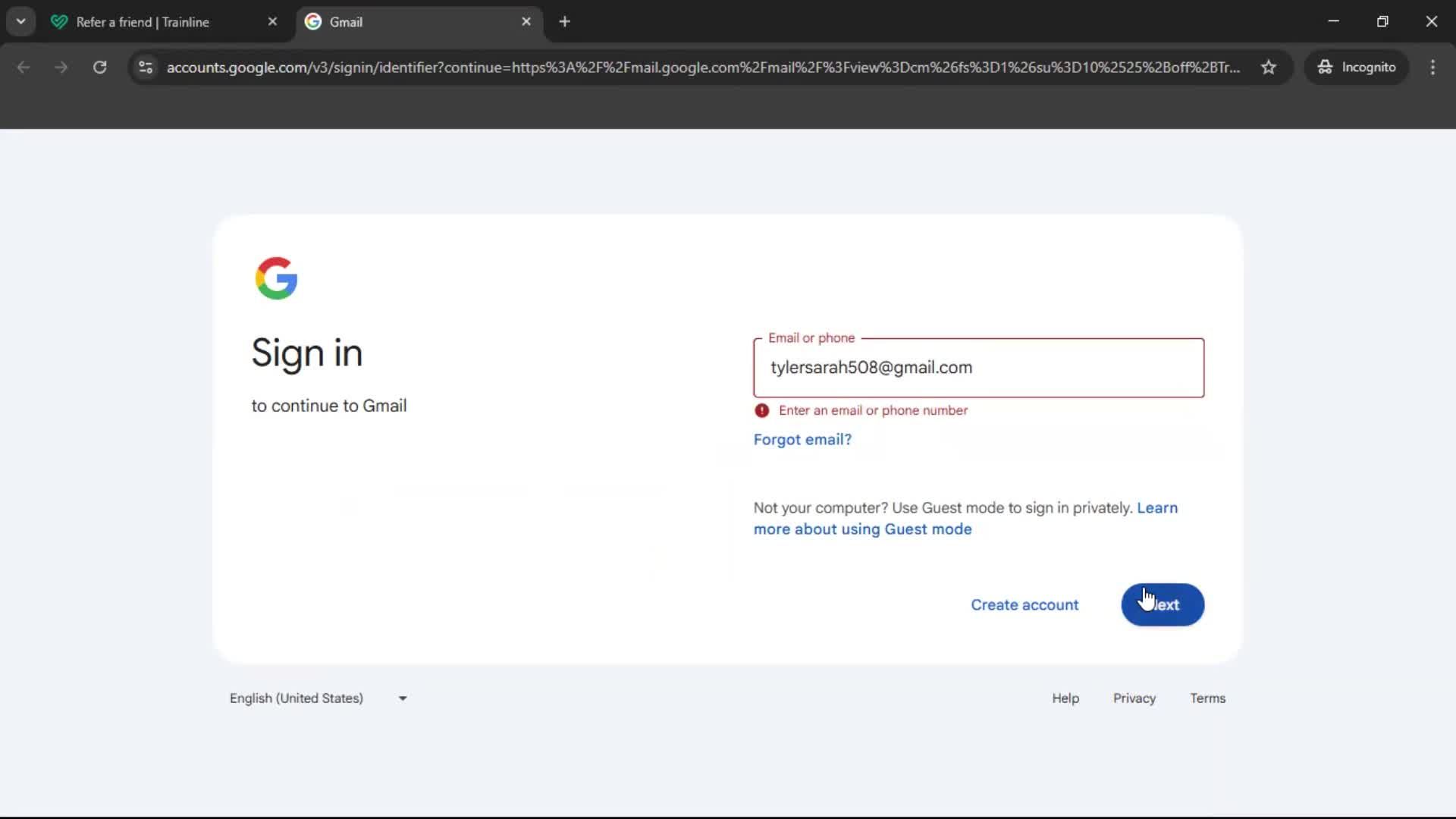Click the Create account button
This screenshot has width=1456, height=819.
click(1025, 604)
